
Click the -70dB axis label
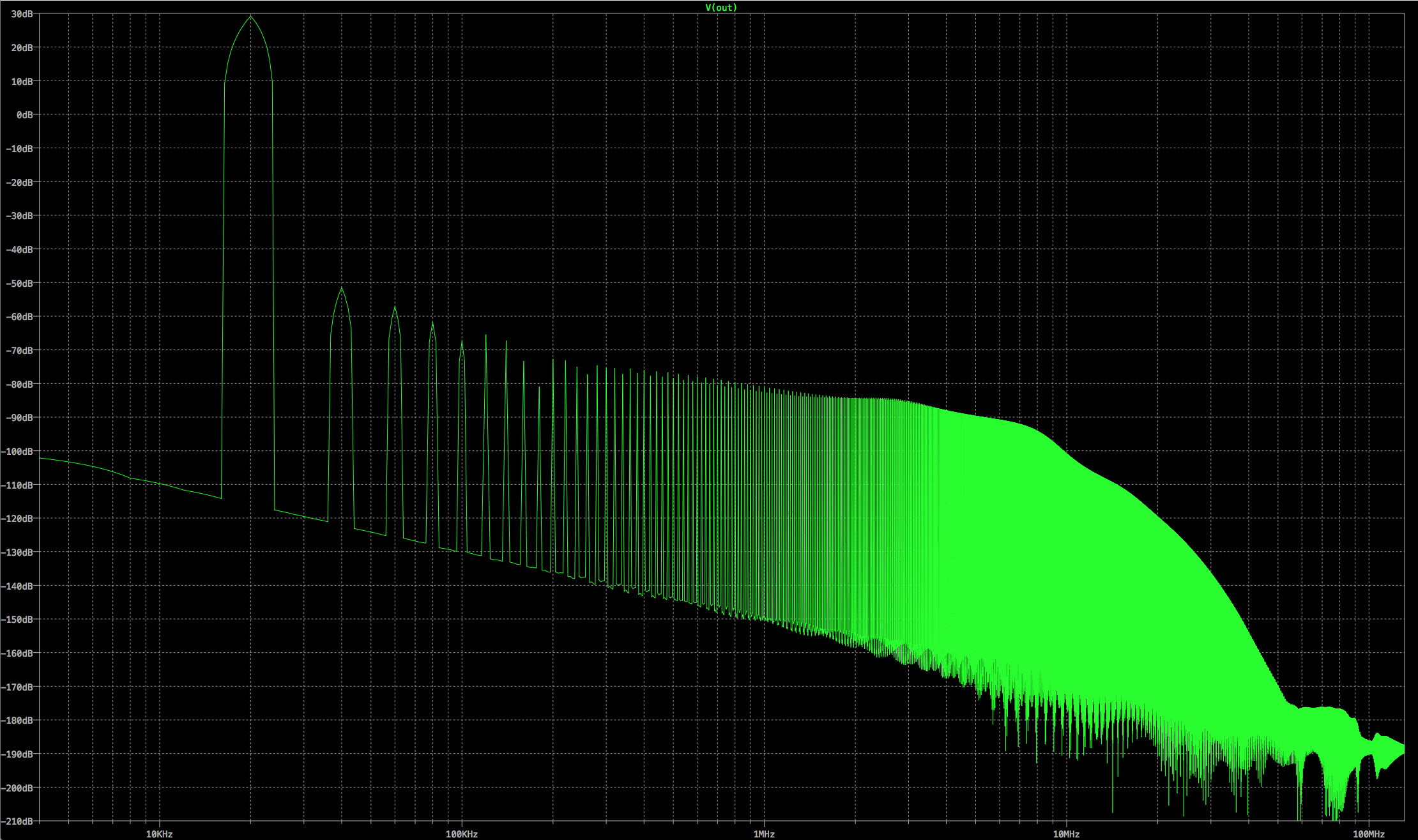pos(19,351)
